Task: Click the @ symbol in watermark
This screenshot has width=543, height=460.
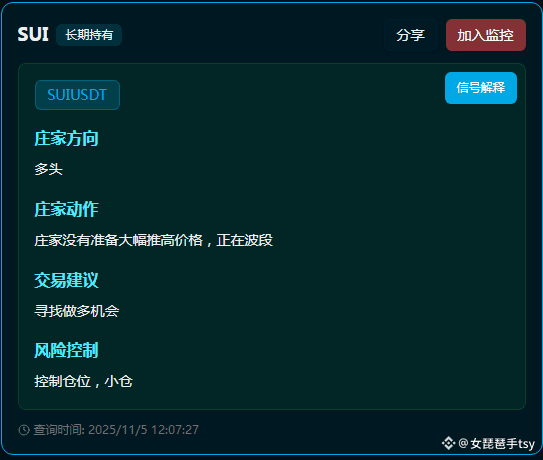Action: pyautogui.click(x=463, y=443)
